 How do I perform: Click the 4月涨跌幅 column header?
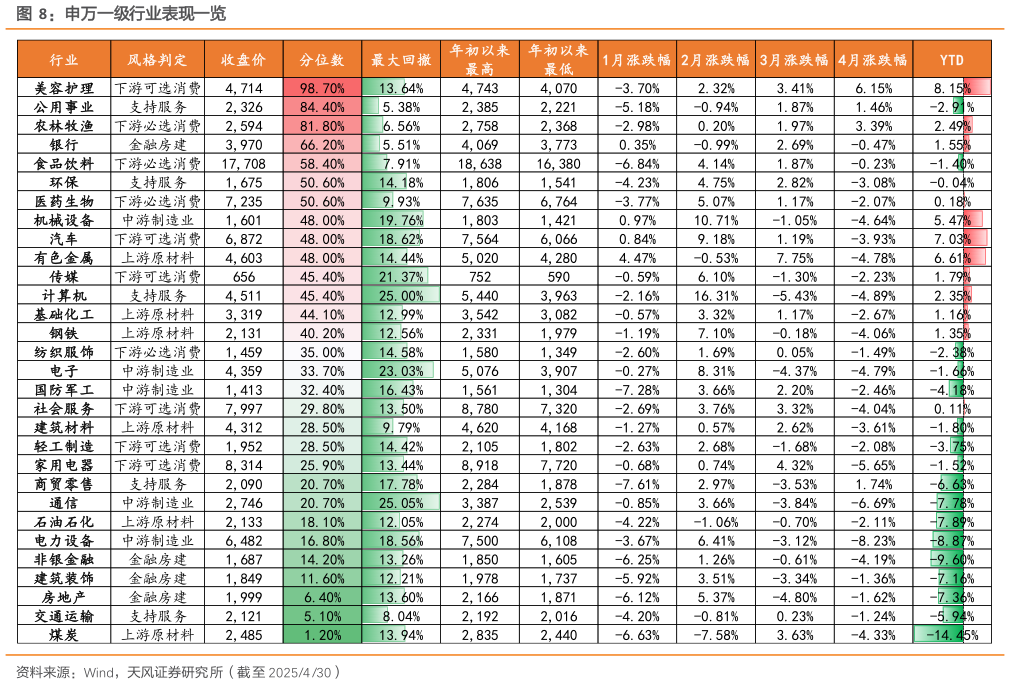(x=874, y=60)
